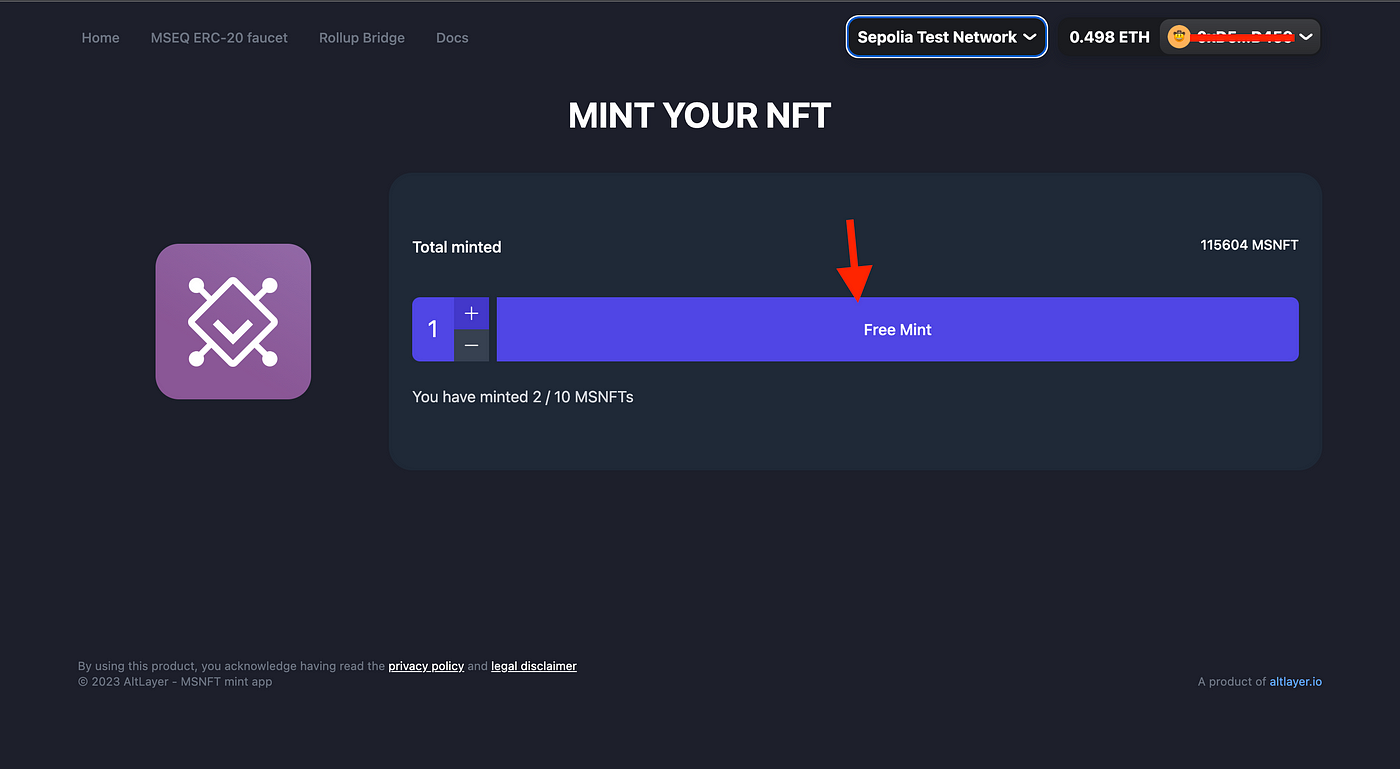Click the 'Total minted' label
The height and width of the screenshot is (769, 1400).
pos(457,247)
